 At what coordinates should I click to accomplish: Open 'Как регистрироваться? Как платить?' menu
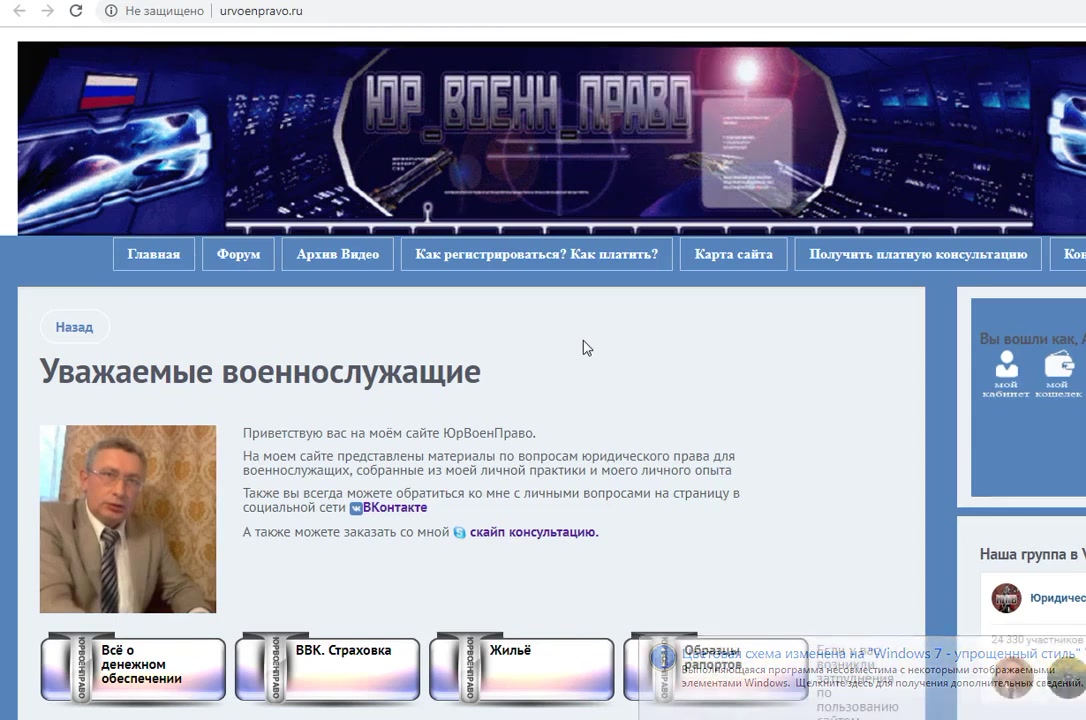537,254
